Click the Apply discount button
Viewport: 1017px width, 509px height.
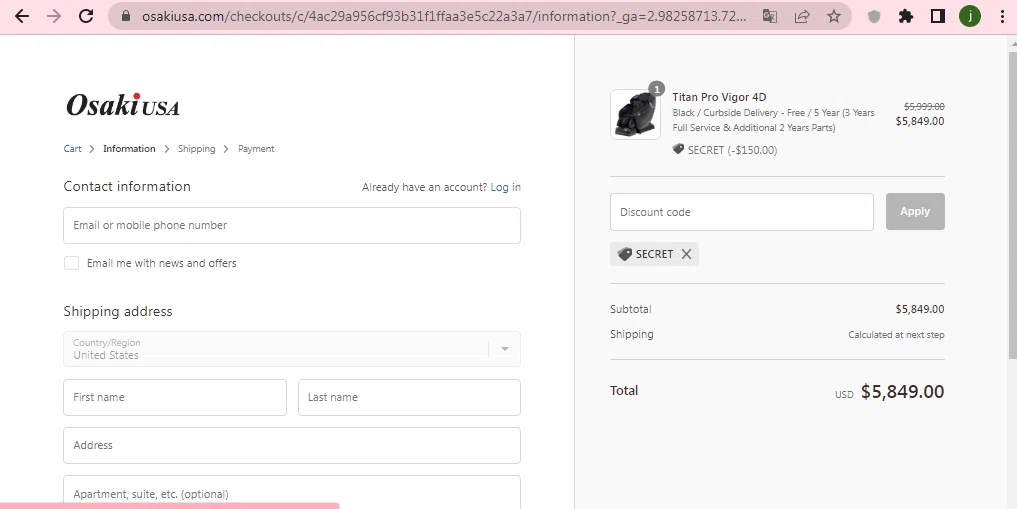(x=915, y=211)
